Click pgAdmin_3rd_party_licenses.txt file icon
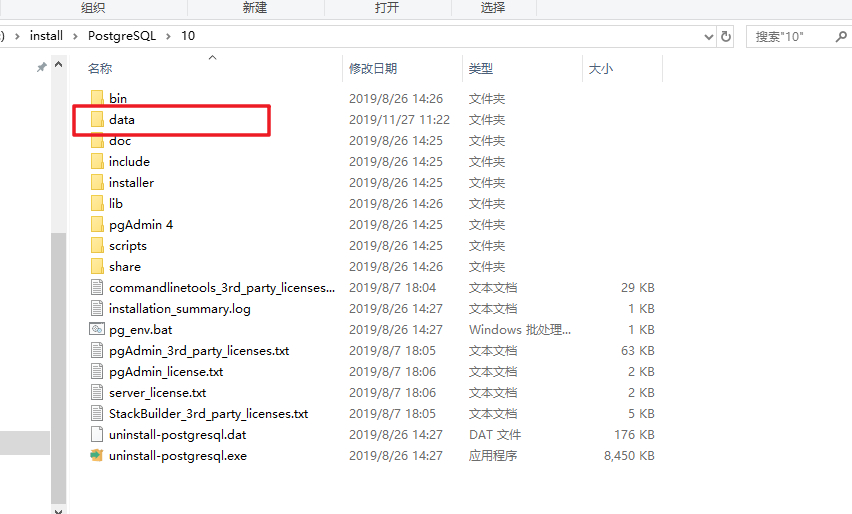The height and width of the screenshot is (514, 852). (97, 350)
